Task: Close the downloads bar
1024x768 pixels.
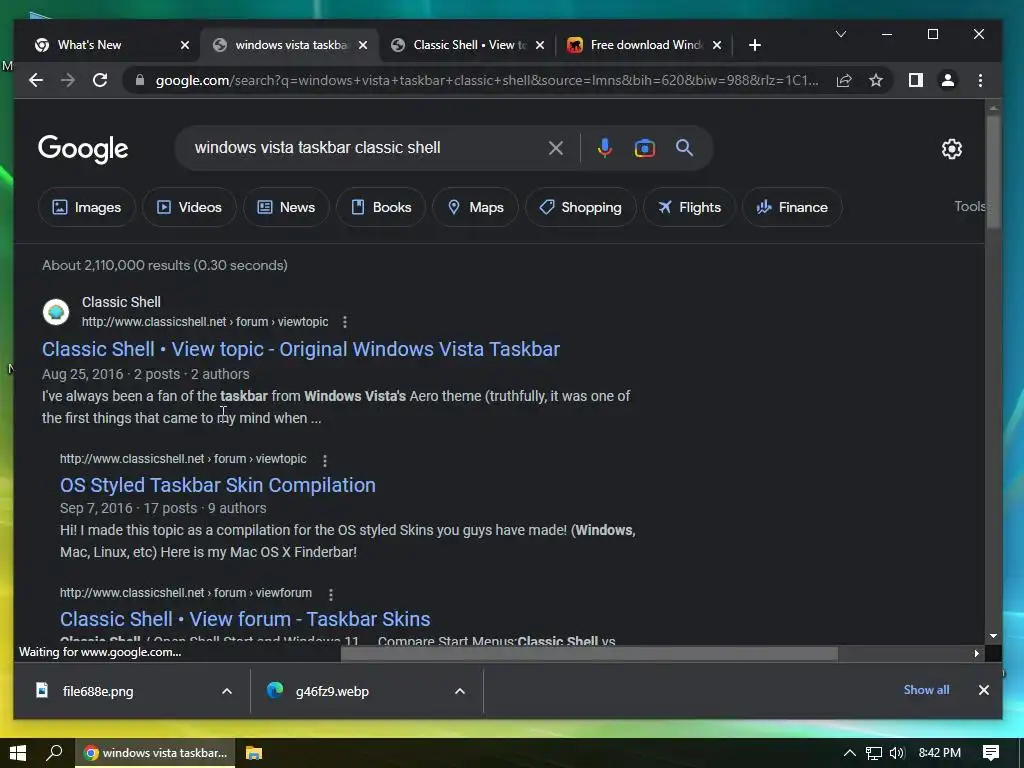Action: [984, 690]
